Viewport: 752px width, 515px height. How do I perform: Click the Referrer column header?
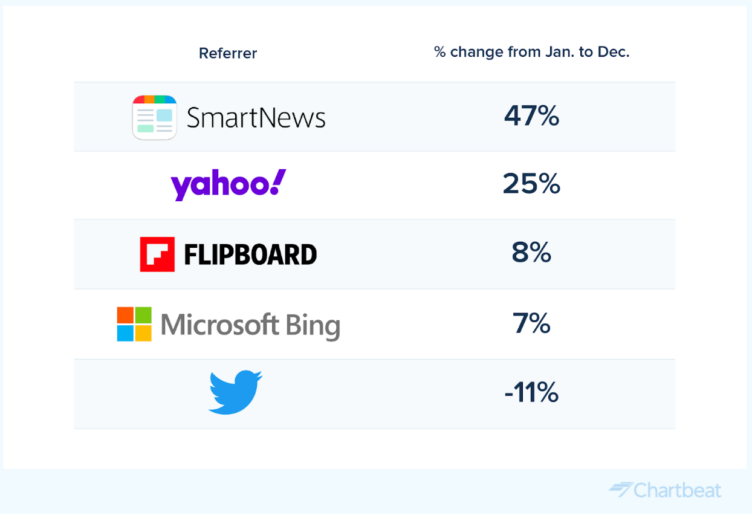228,53
